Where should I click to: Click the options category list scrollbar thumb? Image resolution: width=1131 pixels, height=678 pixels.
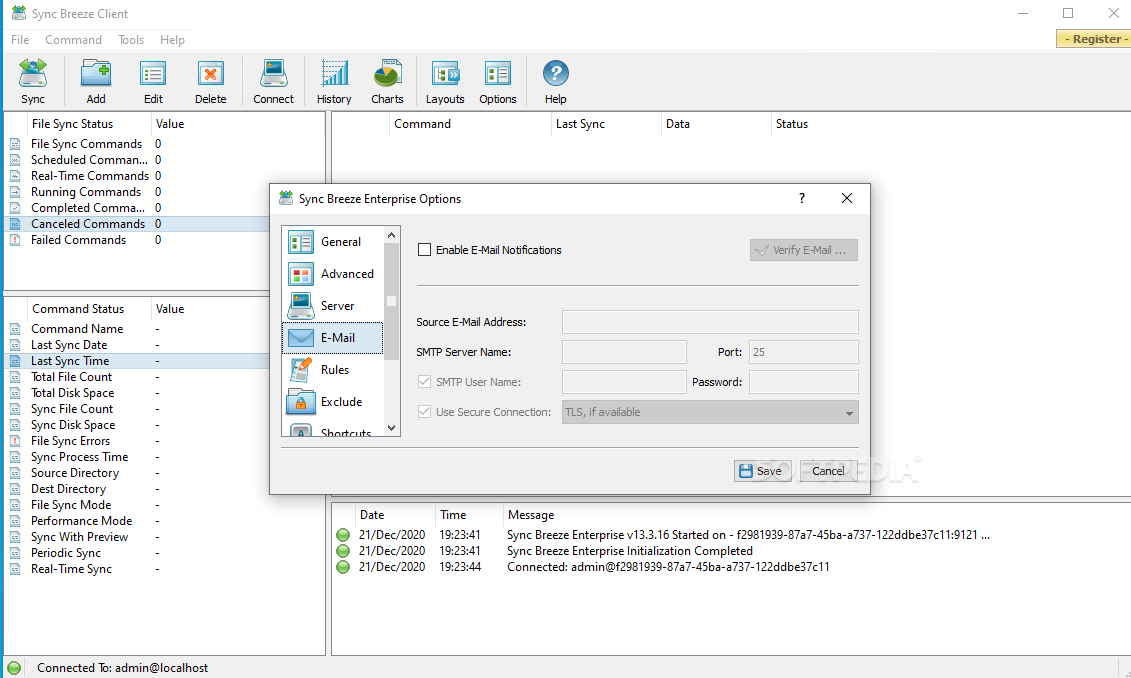pos(392,301)
